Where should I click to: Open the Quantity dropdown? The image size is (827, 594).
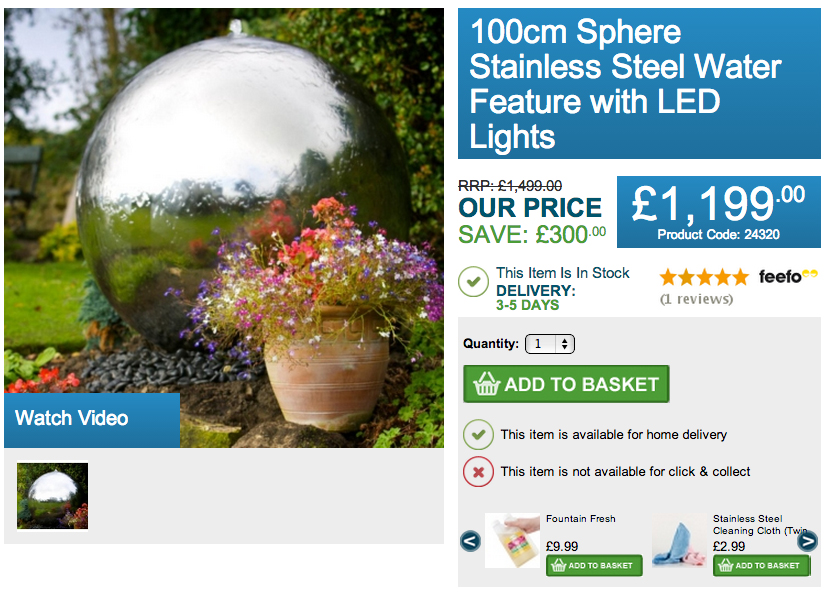tap(550, 344)
